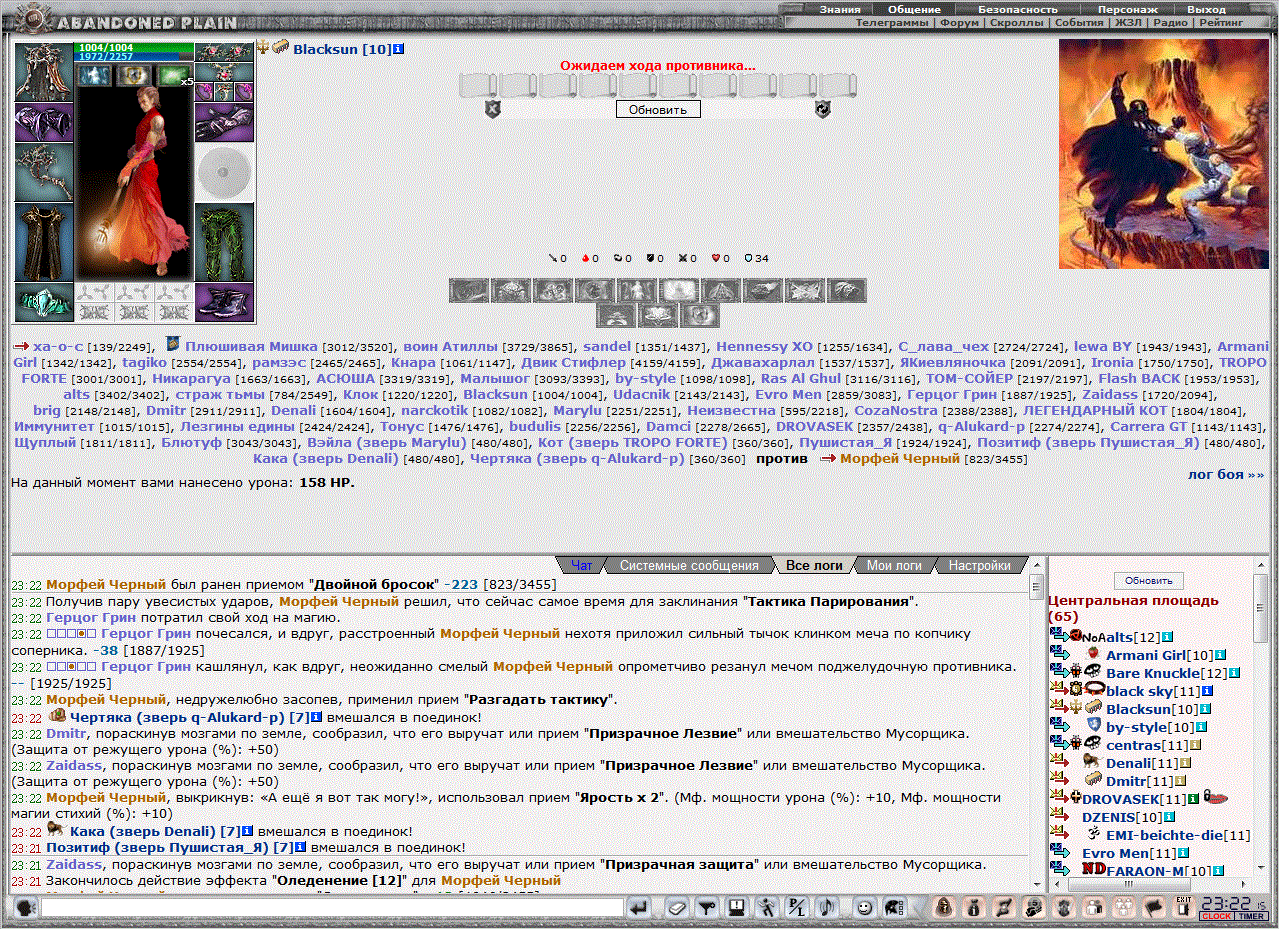Click the Выход menu item
The height and width of the screenshot is (929, 1279).
[x=1206, y=9]
